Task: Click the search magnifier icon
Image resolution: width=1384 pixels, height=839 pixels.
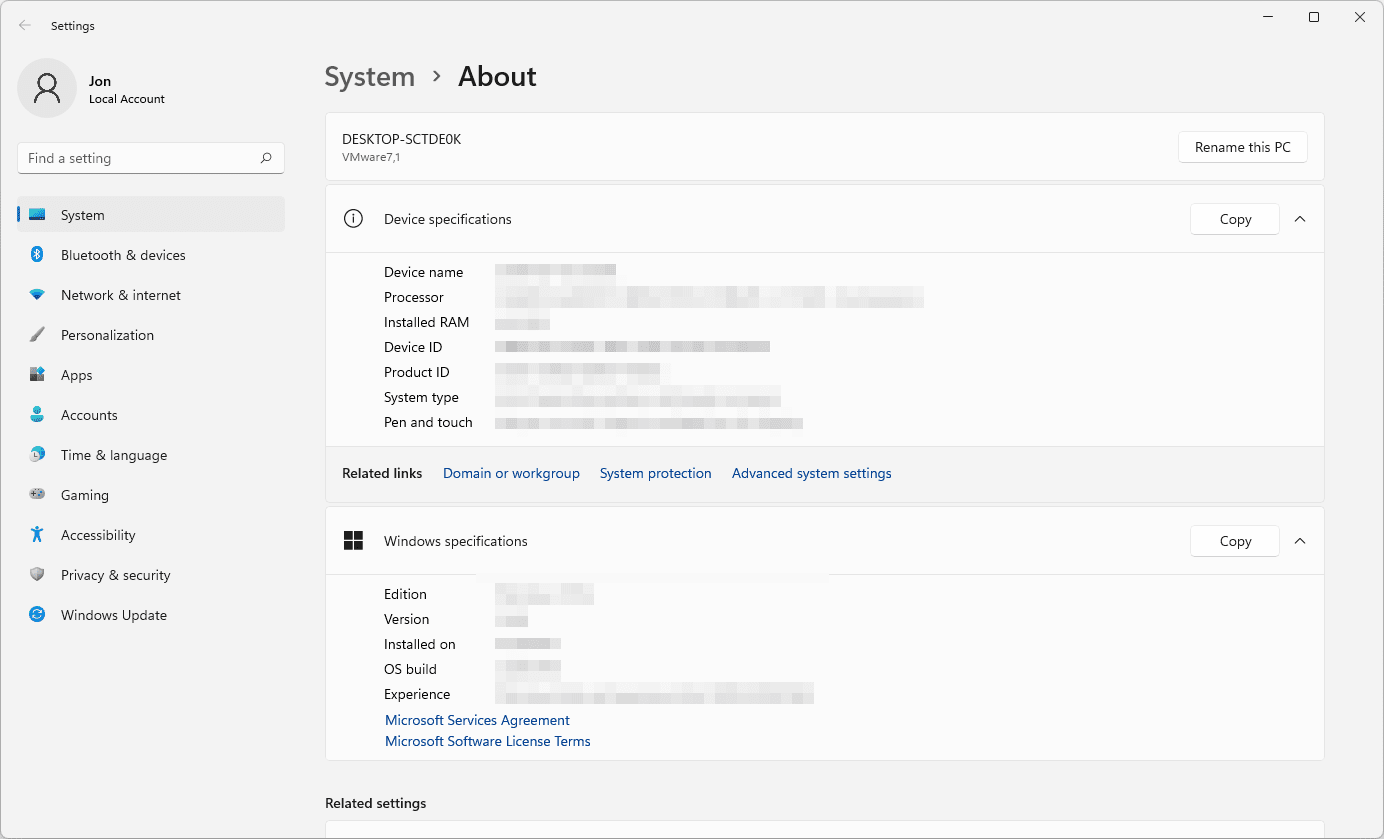Action: [x=266, y=158]
